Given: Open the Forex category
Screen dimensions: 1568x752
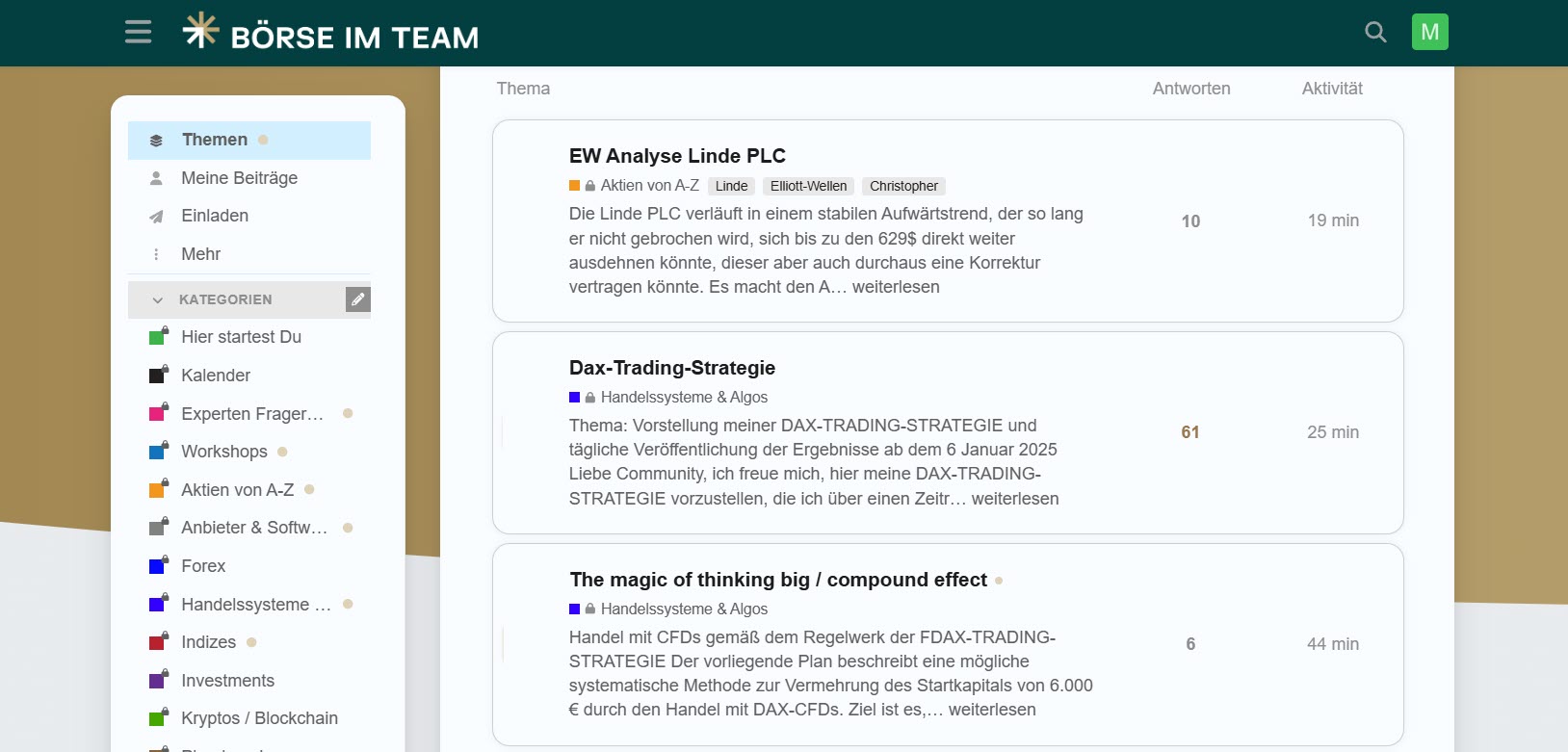Looking at the screenshot, I should [203, 566].
